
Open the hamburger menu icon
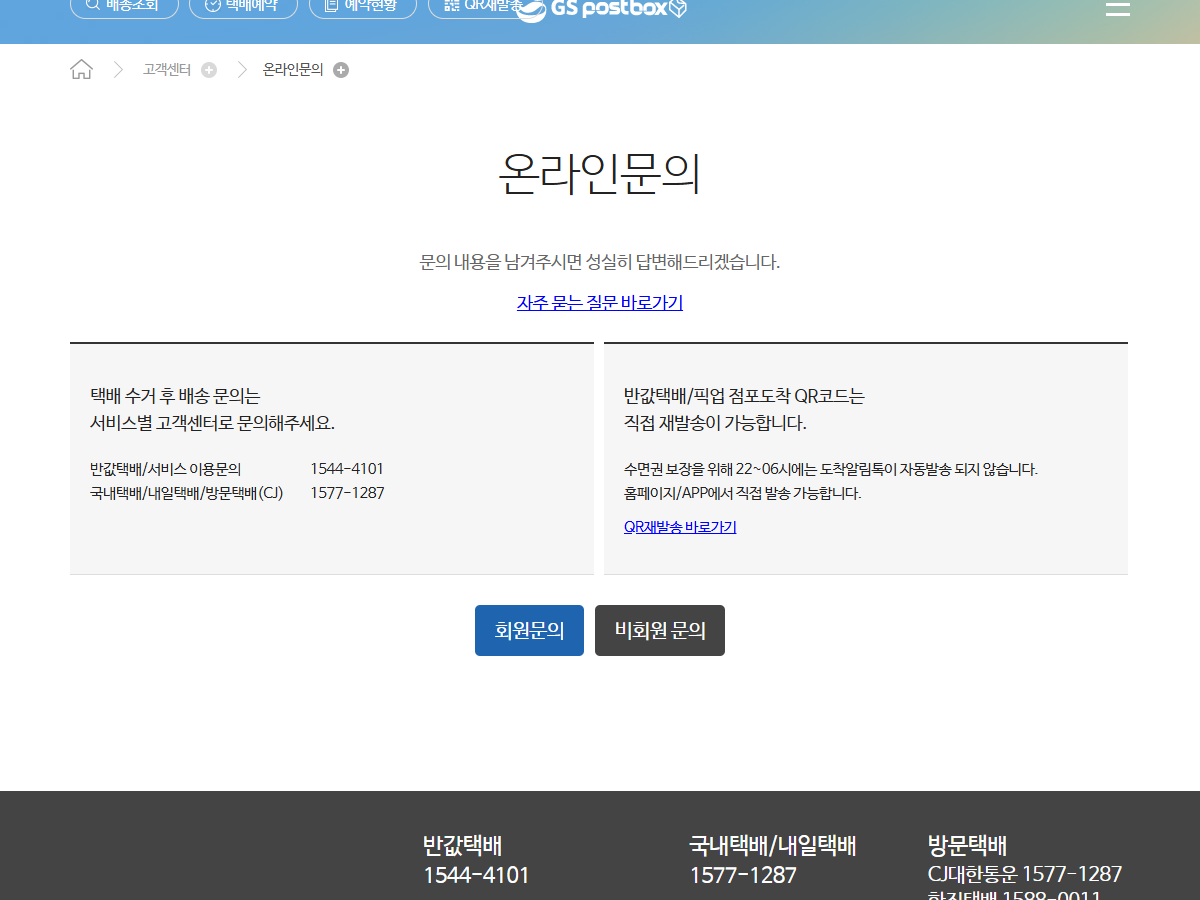(1117, 9)
